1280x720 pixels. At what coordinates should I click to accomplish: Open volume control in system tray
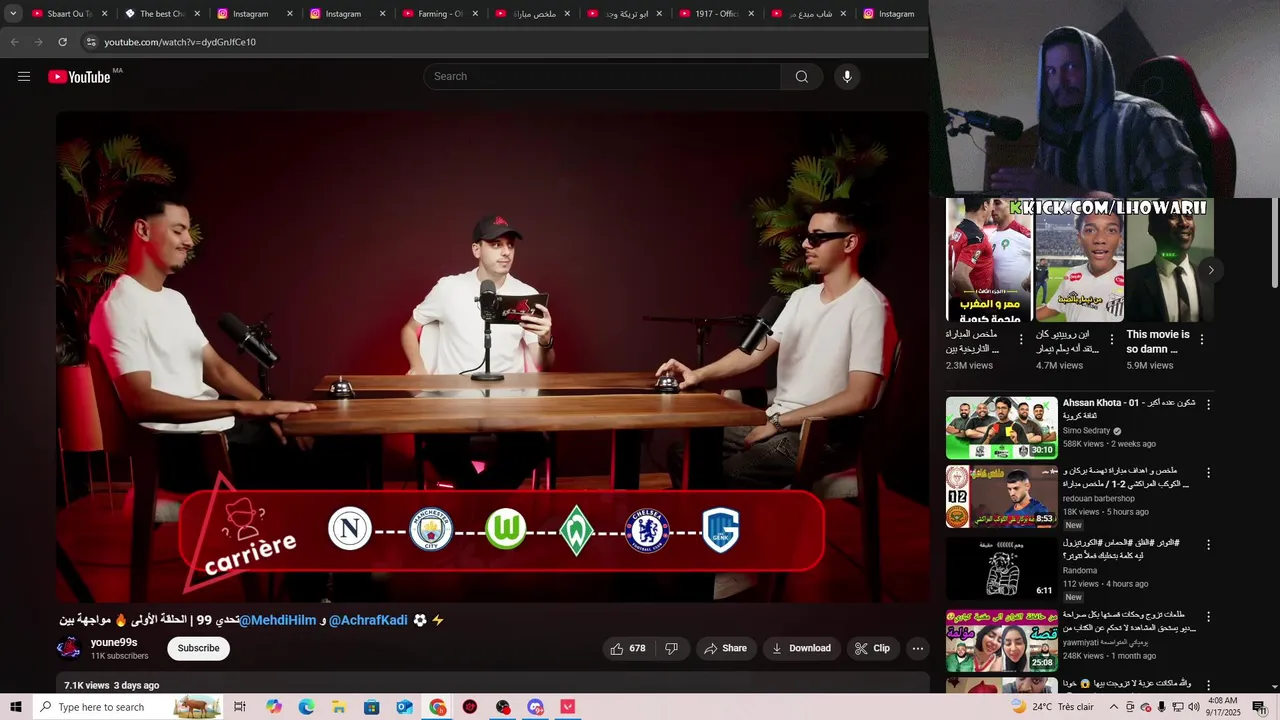(x=1193, y=707)
